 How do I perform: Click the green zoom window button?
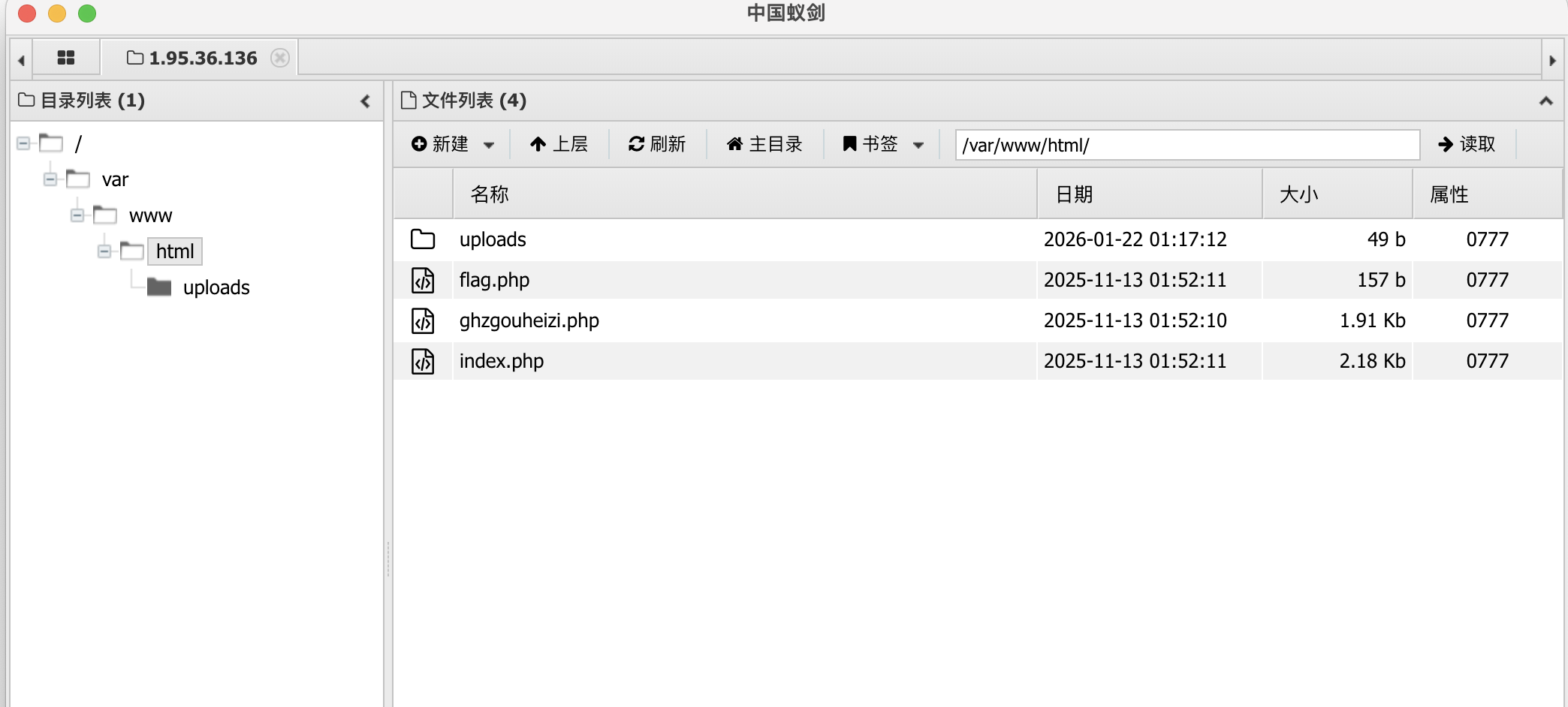coord(87,14)
